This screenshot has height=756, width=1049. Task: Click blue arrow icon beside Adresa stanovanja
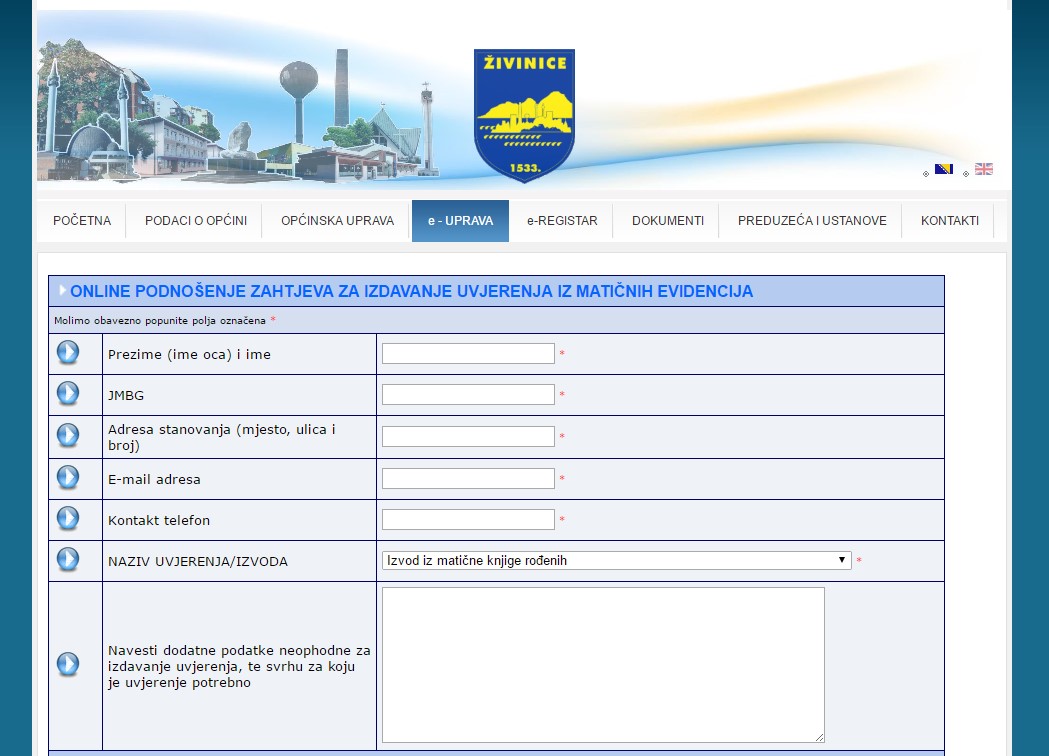click(x=67, y=436)
